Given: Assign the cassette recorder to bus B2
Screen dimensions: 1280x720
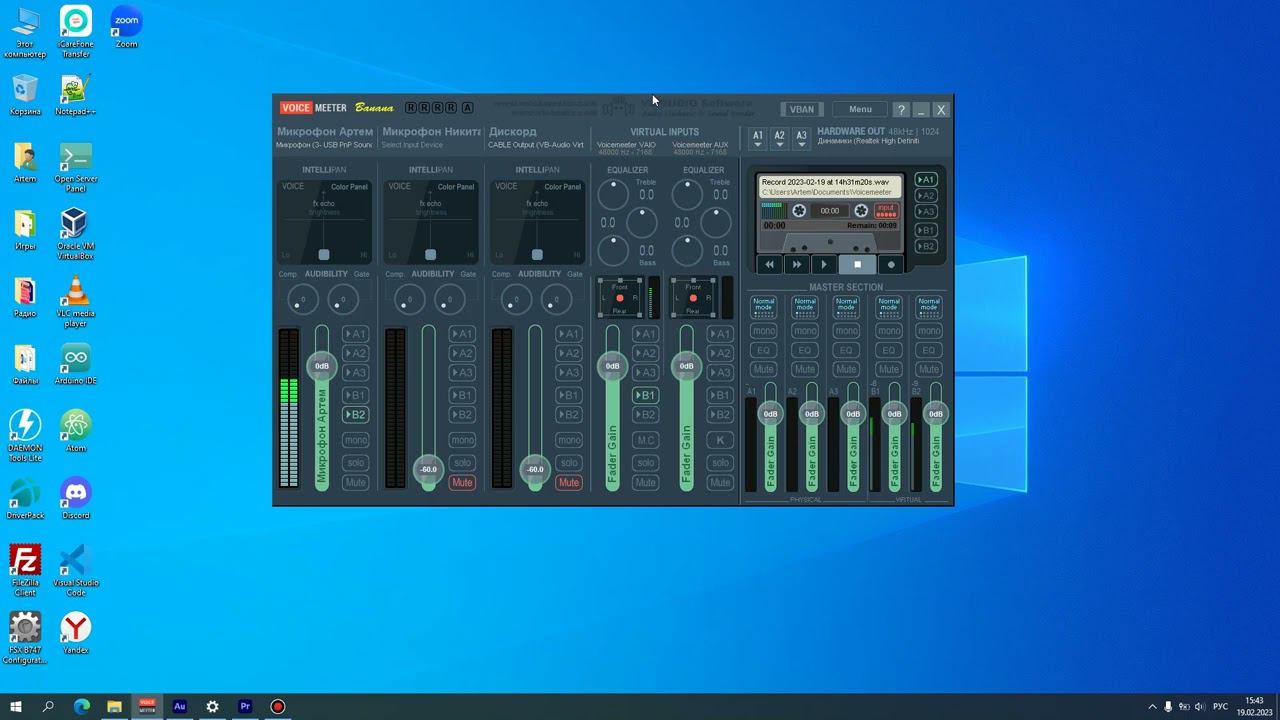Looking at the screenshot, I should click(x=926, y=246).
